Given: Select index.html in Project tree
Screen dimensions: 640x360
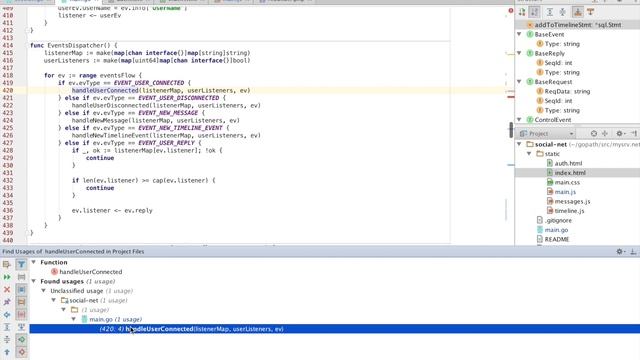Looking at the screenshot, I should 570,173.
